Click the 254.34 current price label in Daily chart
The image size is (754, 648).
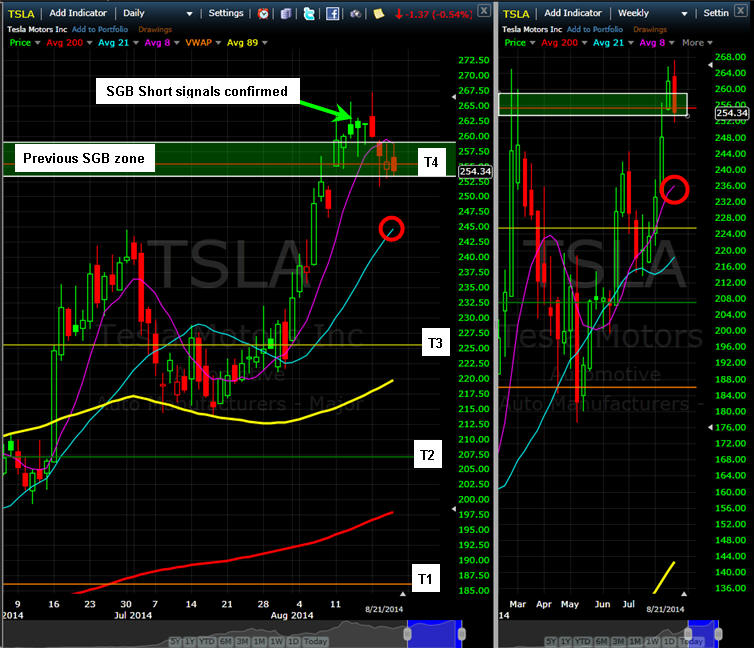pos(475,171)
